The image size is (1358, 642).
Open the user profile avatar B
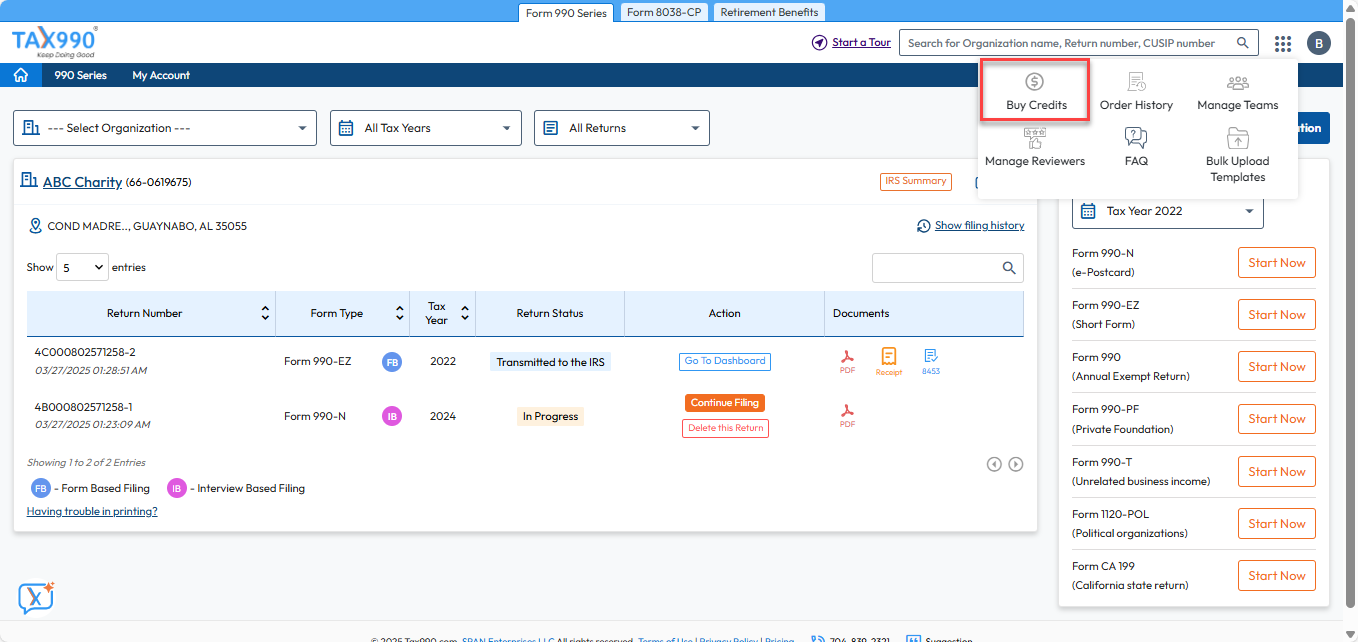1319,43
